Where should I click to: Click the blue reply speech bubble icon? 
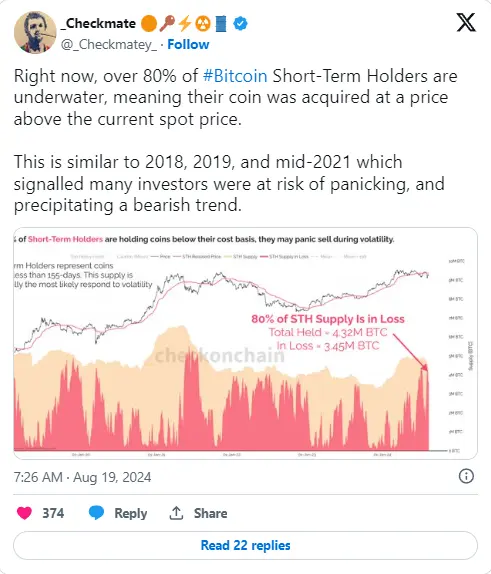pyautogui.click(x=96, y=513)
